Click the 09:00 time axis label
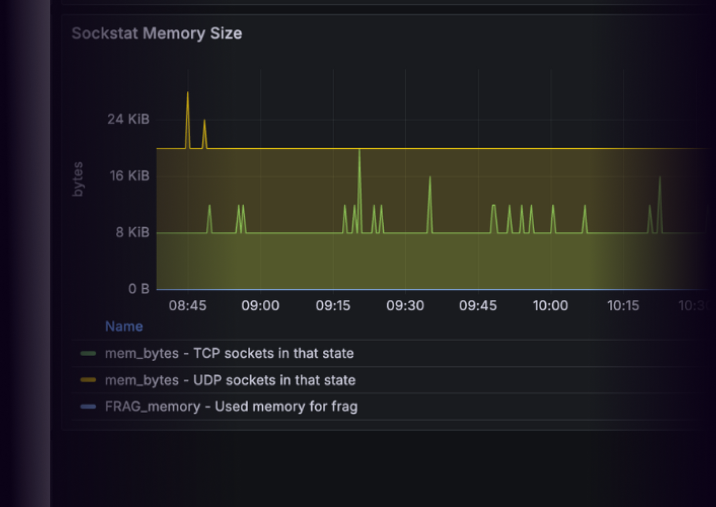The width and height of the screenshot is (716, 507). pos(260,306)
